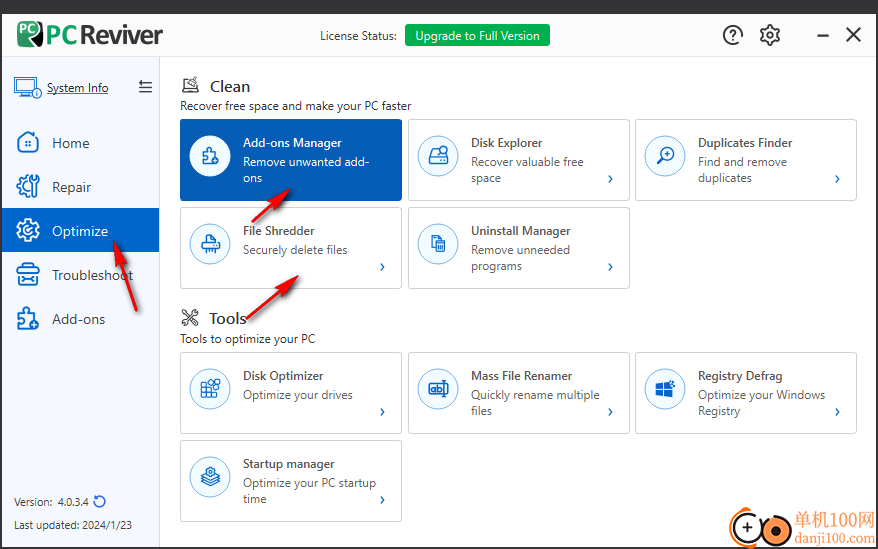Click the System Info monitor icon
878x549 pixels.
[x=27, y=88]
